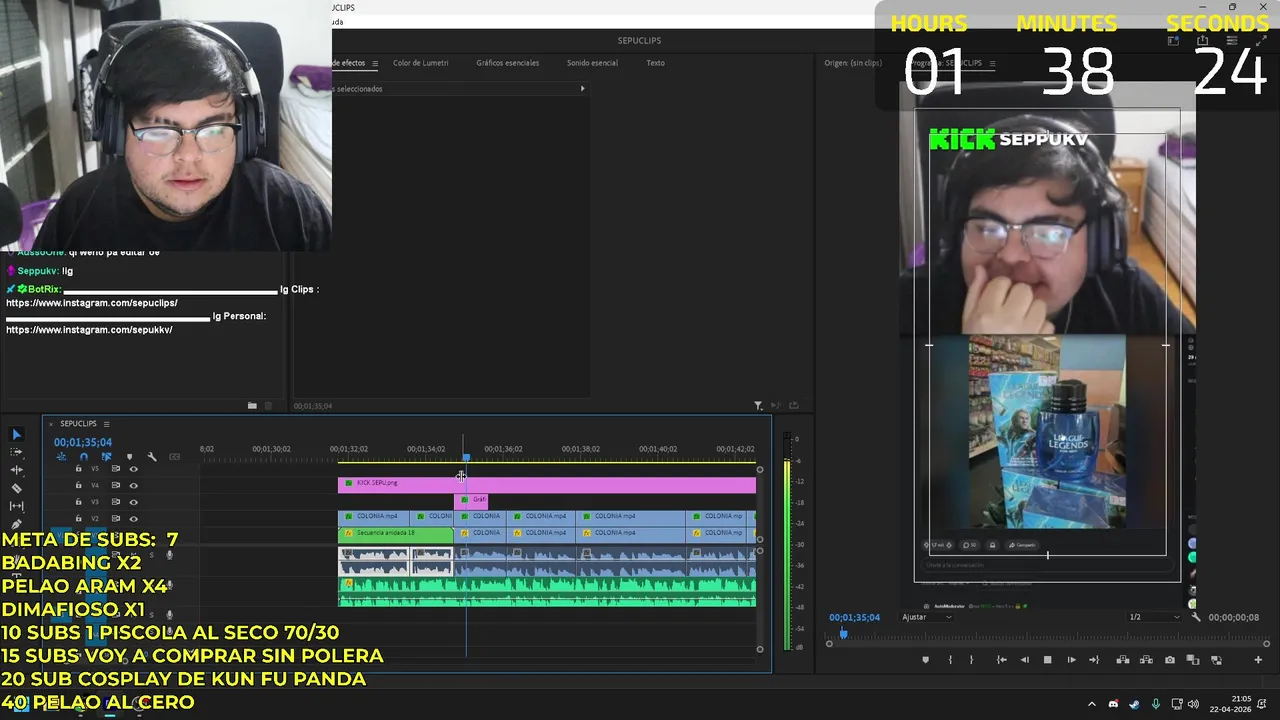
Task: Switch to the Gráficos esenciales tab
Action: tap(507, 63)
